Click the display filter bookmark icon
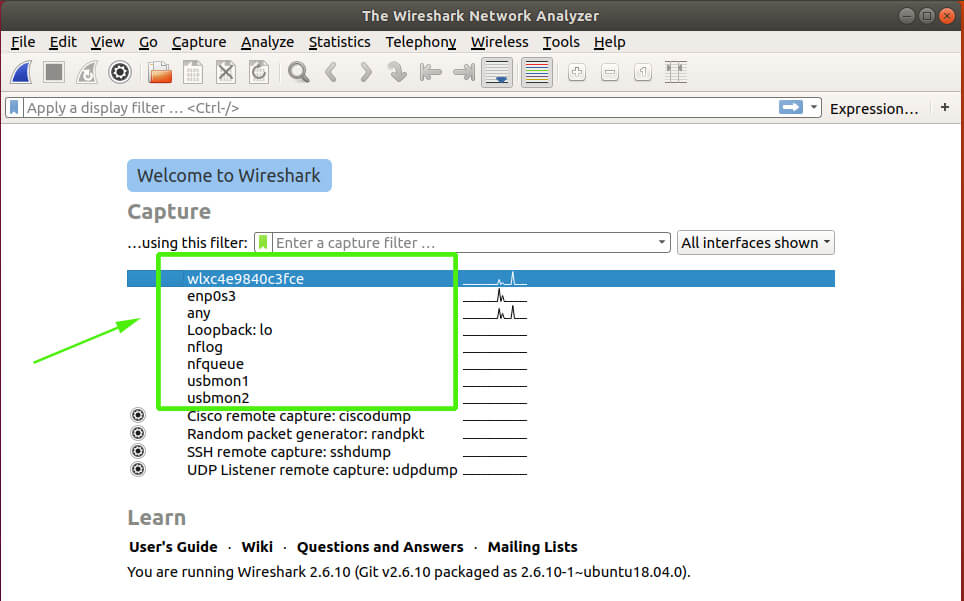The height and width of the screenshot is (601, 964). (14, 108)
